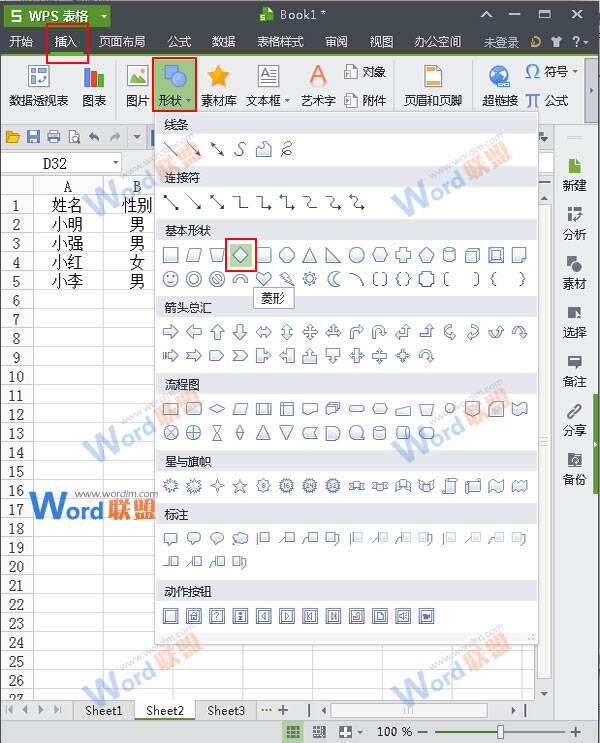Select the cube basic shape

coord(473,255)
